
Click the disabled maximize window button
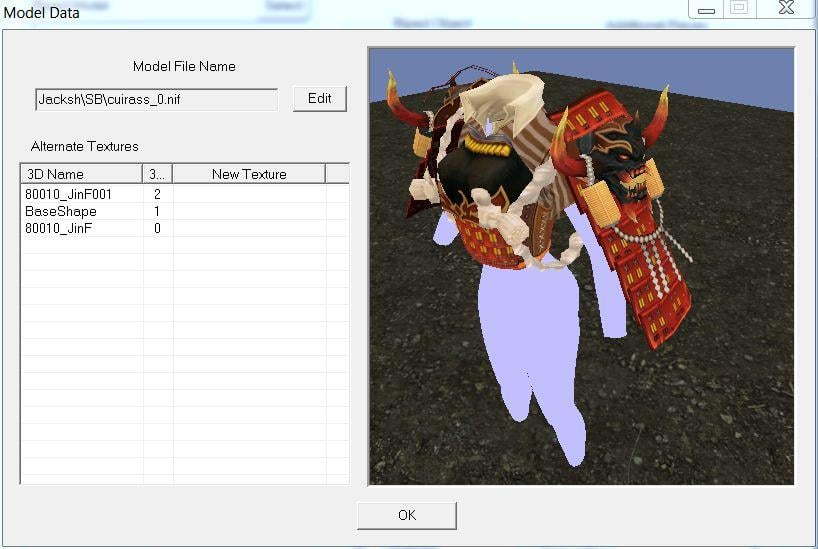click(739, 8)
